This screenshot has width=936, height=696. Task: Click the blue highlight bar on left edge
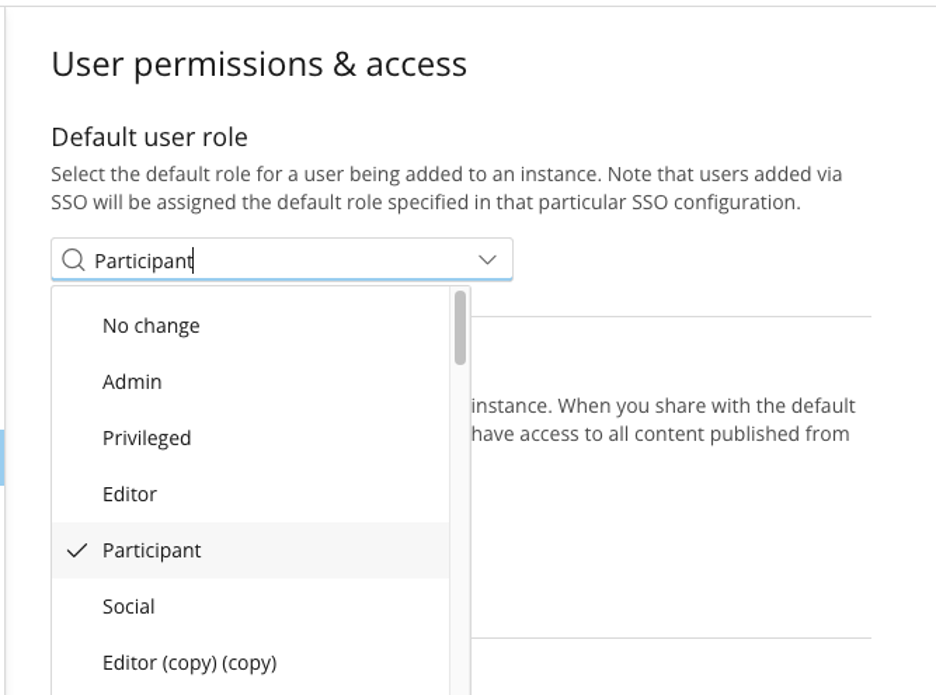pos(2,457)
